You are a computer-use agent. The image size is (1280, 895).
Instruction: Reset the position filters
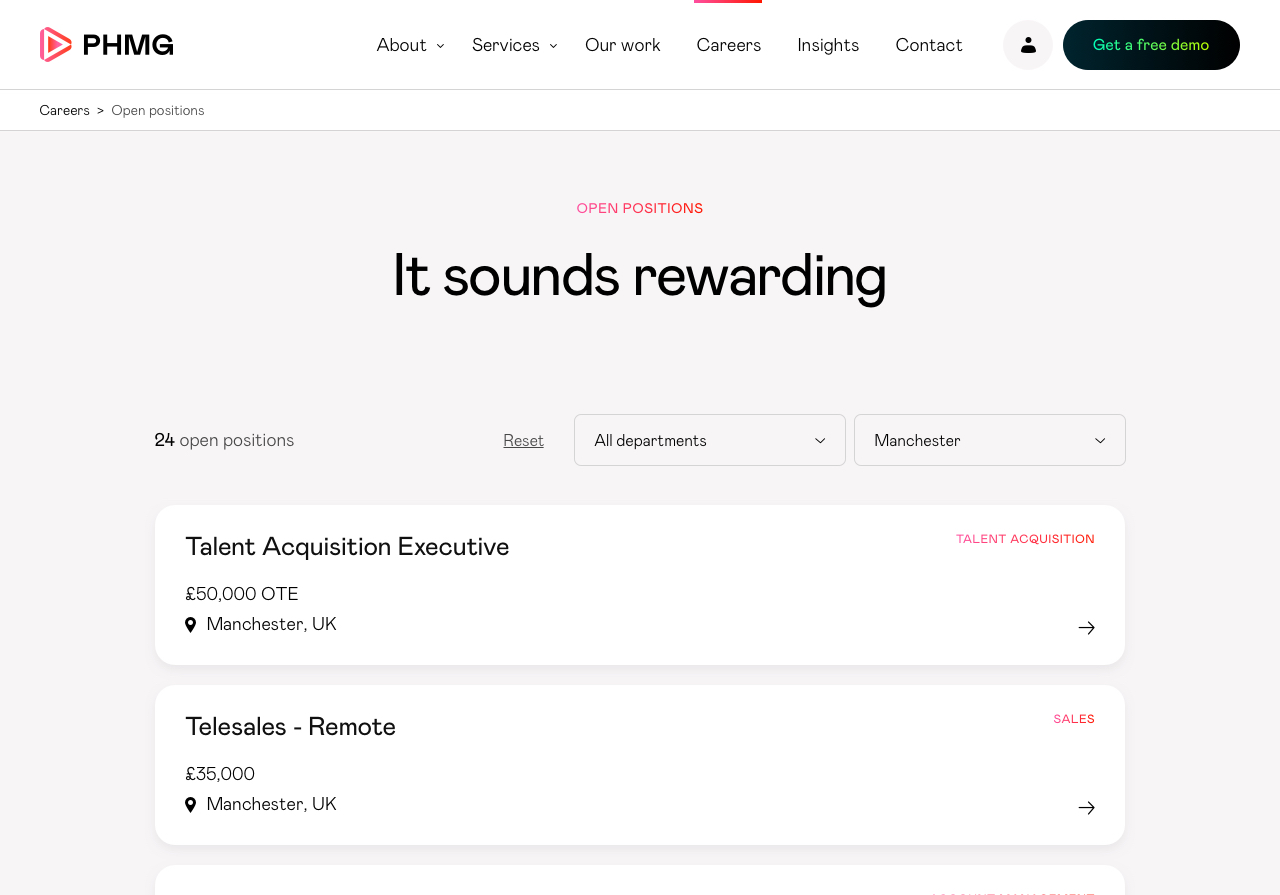tap(524, 441)
